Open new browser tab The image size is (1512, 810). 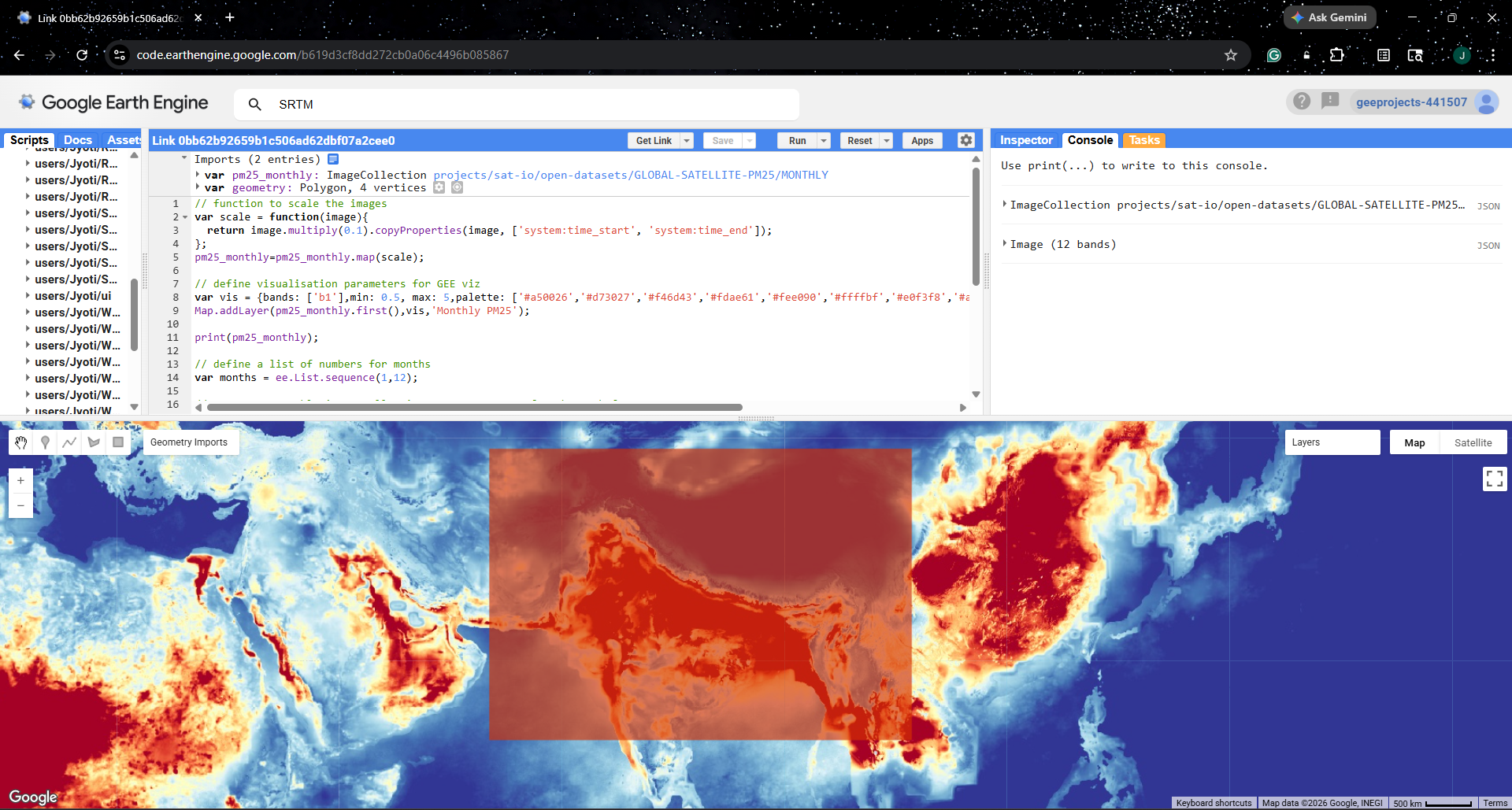(230, 17)
